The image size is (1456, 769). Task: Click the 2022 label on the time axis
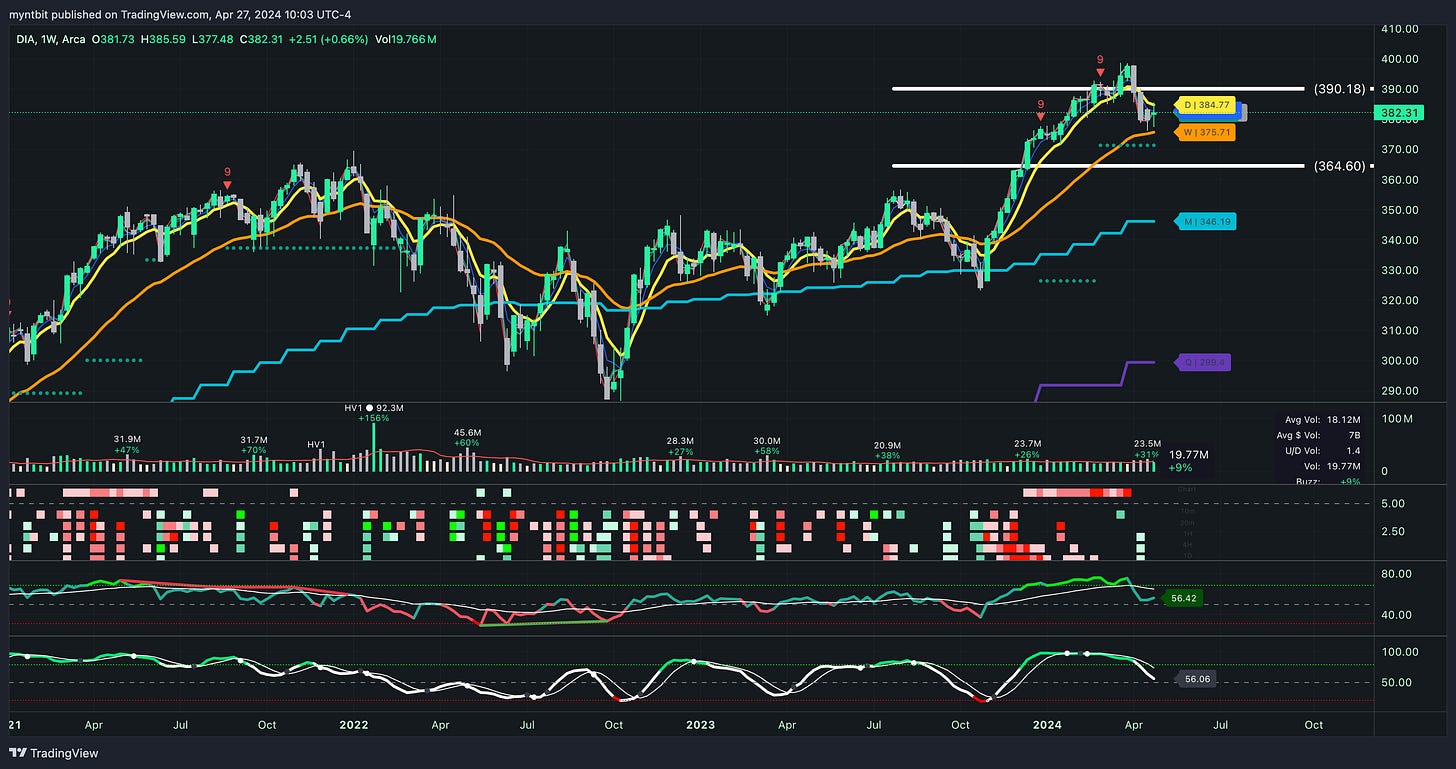coord(353,725)
